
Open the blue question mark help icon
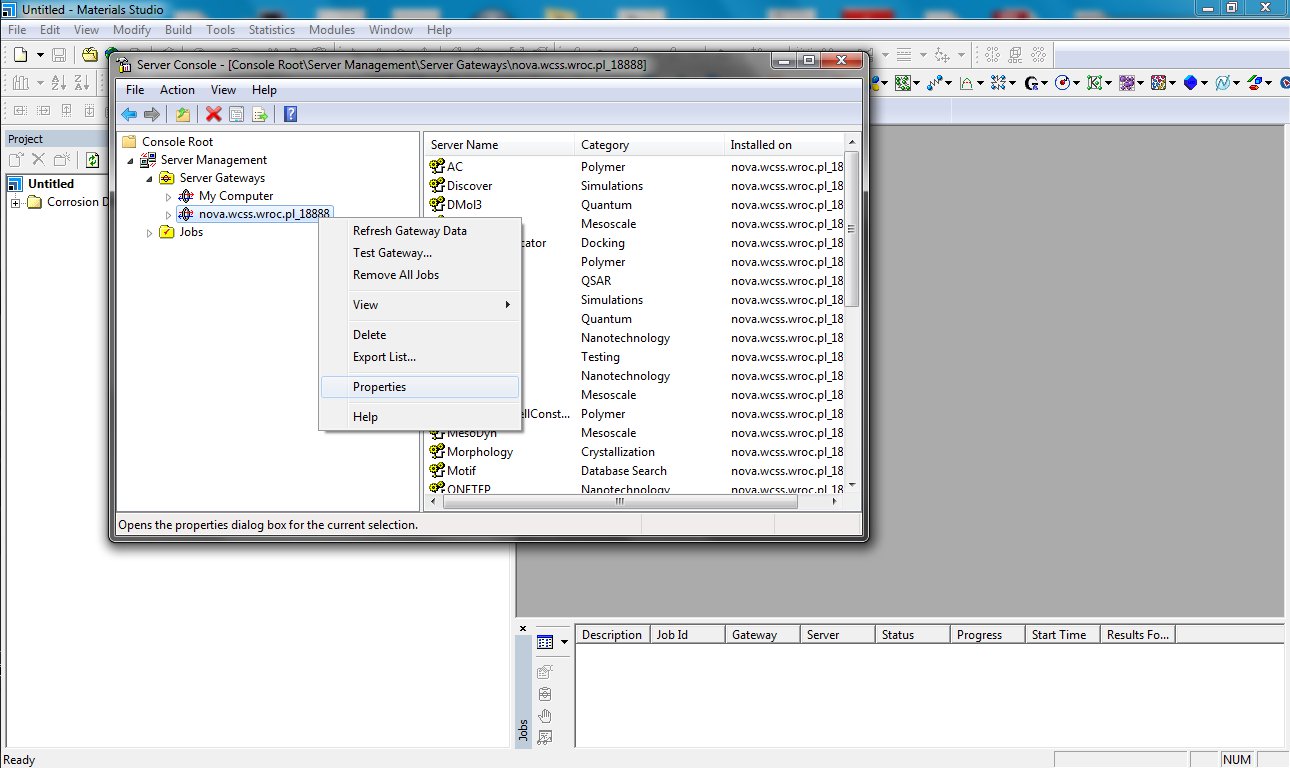[x=290, y=114]
